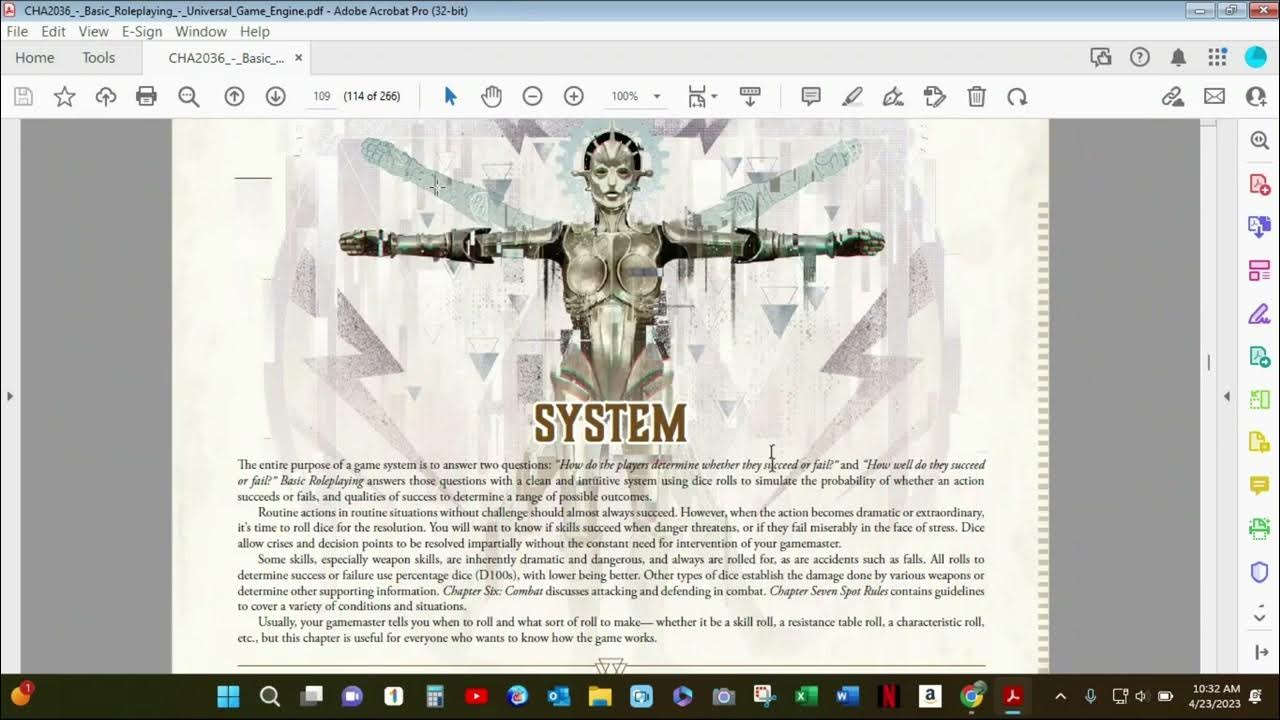1280x720 pixels.
Task: Open Word from the taskbar
Action: (847, 696)
